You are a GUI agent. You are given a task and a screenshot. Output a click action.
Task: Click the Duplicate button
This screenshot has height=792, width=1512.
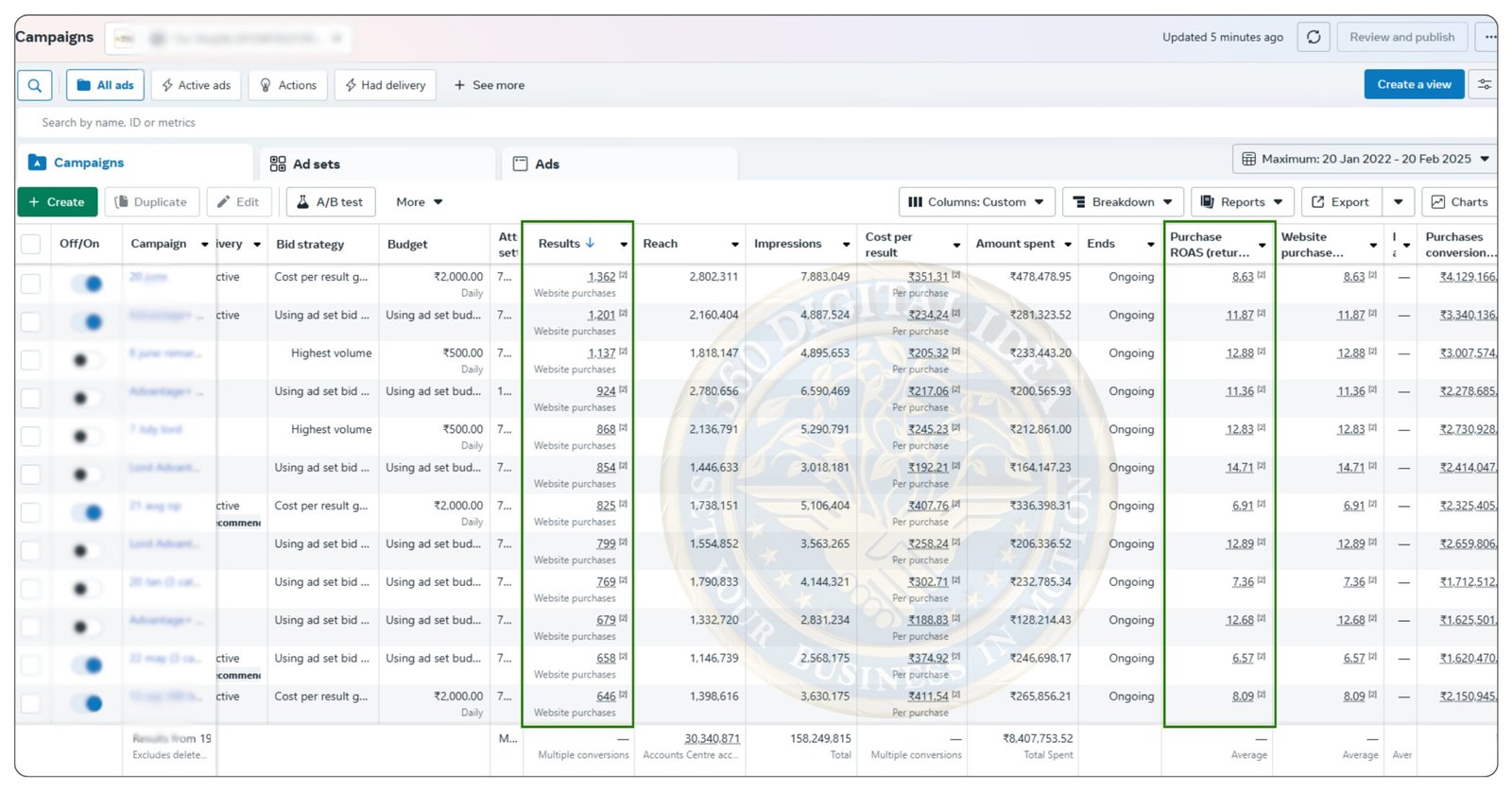(151, 202)
